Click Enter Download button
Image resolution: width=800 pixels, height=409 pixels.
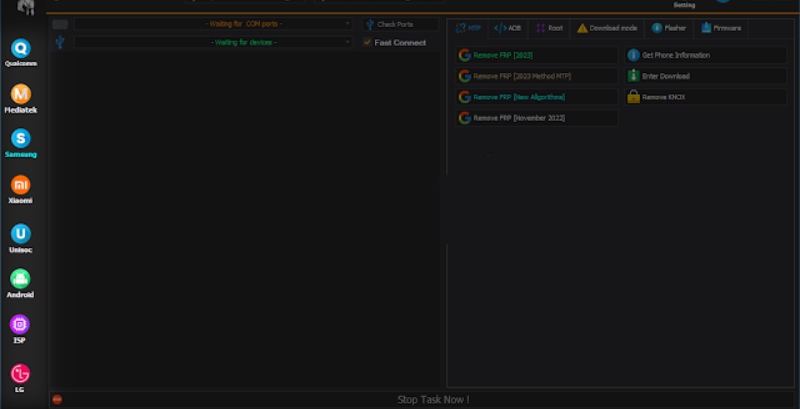coord(706,76)
